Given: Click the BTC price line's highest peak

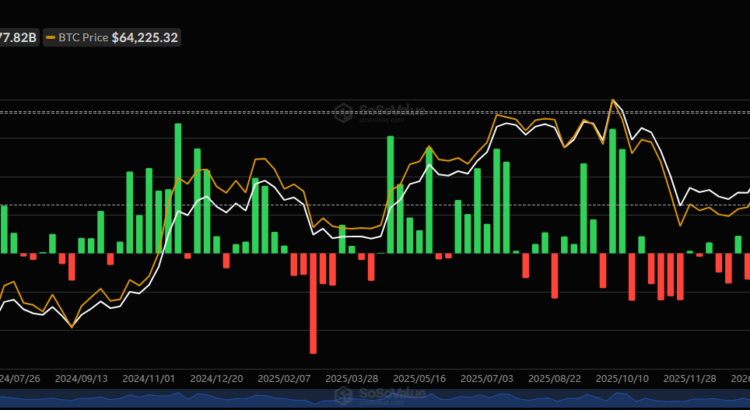Looking at the screenshot, I should tap(612, 100).
